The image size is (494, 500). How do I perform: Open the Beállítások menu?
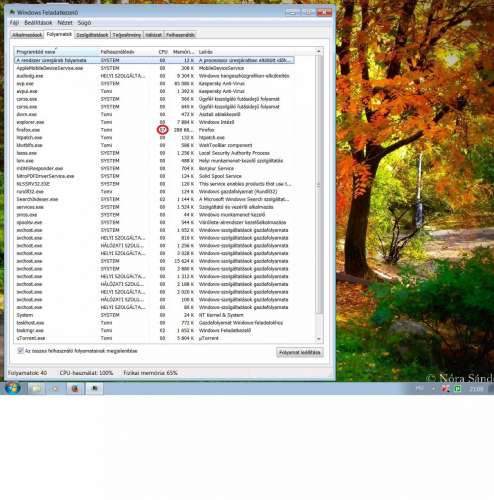pos(38,23)
